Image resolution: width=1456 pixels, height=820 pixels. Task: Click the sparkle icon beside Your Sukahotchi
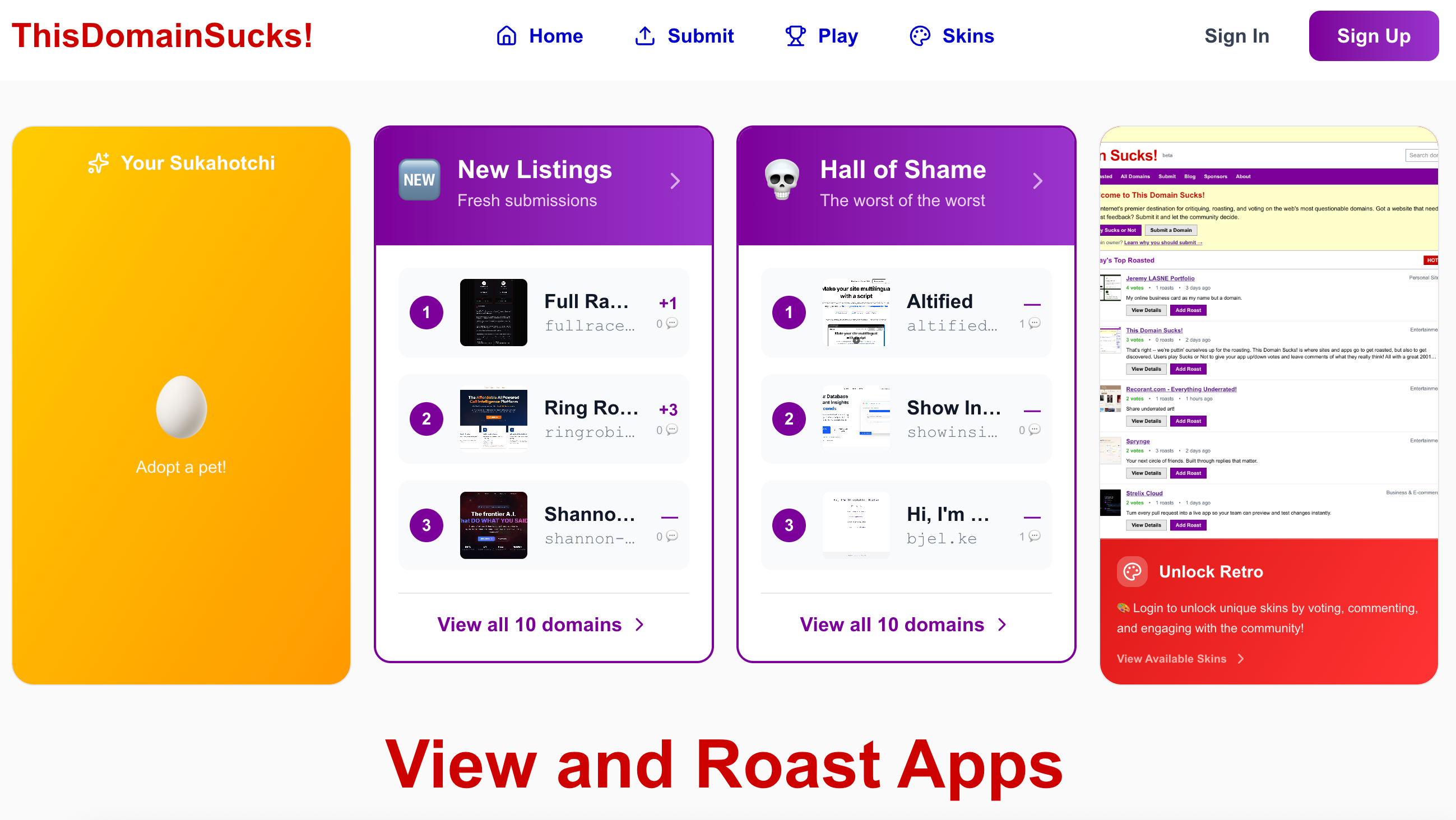tap(98, 162)
